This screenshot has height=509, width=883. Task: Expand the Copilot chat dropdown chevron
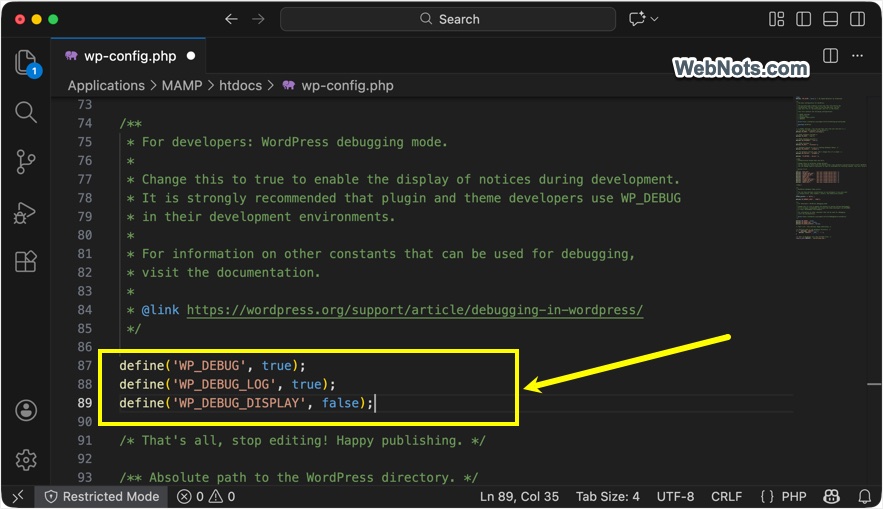(654, 19)
